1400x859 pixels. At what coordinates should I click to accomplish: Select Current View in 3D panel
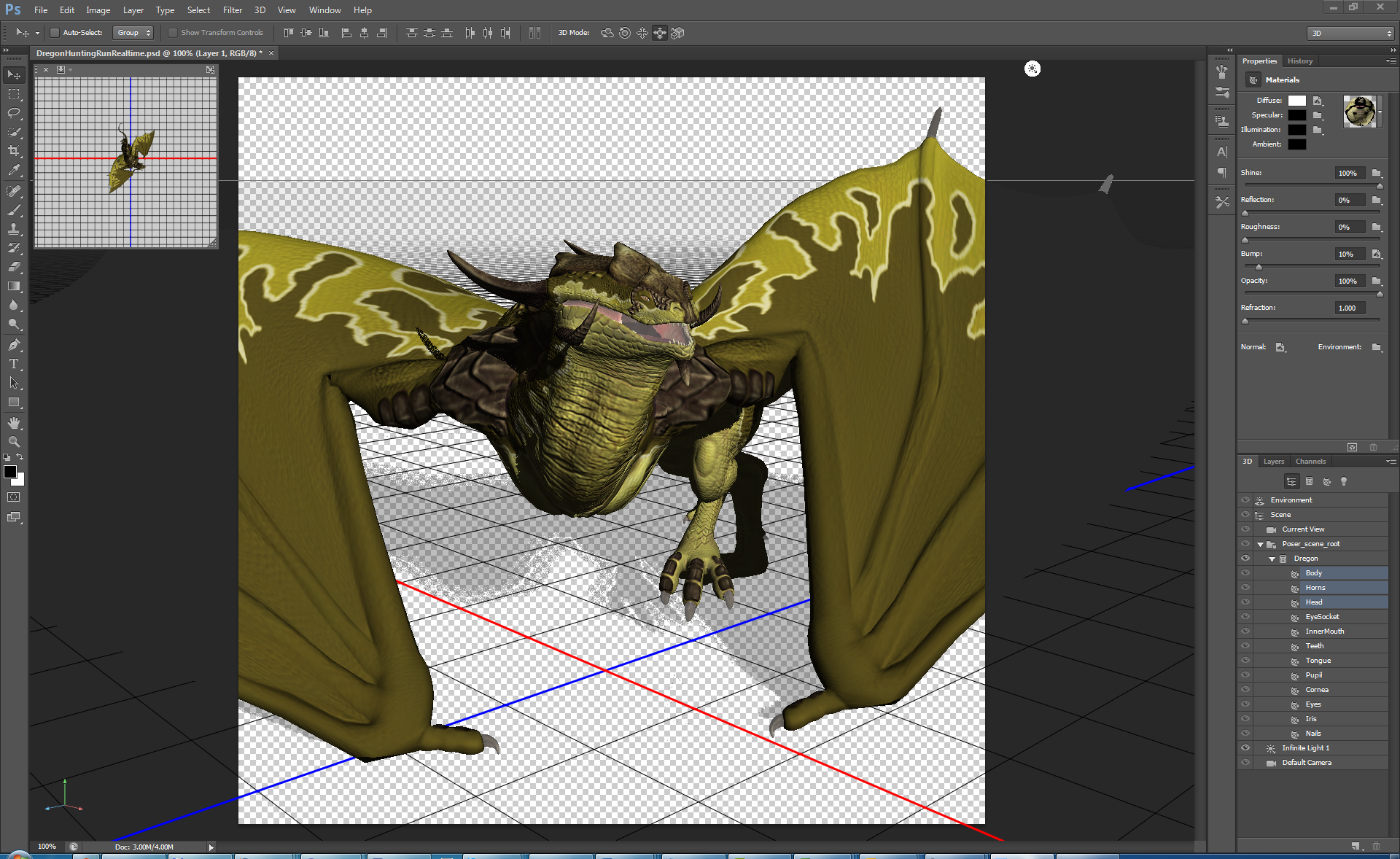tap(1303, 529)
